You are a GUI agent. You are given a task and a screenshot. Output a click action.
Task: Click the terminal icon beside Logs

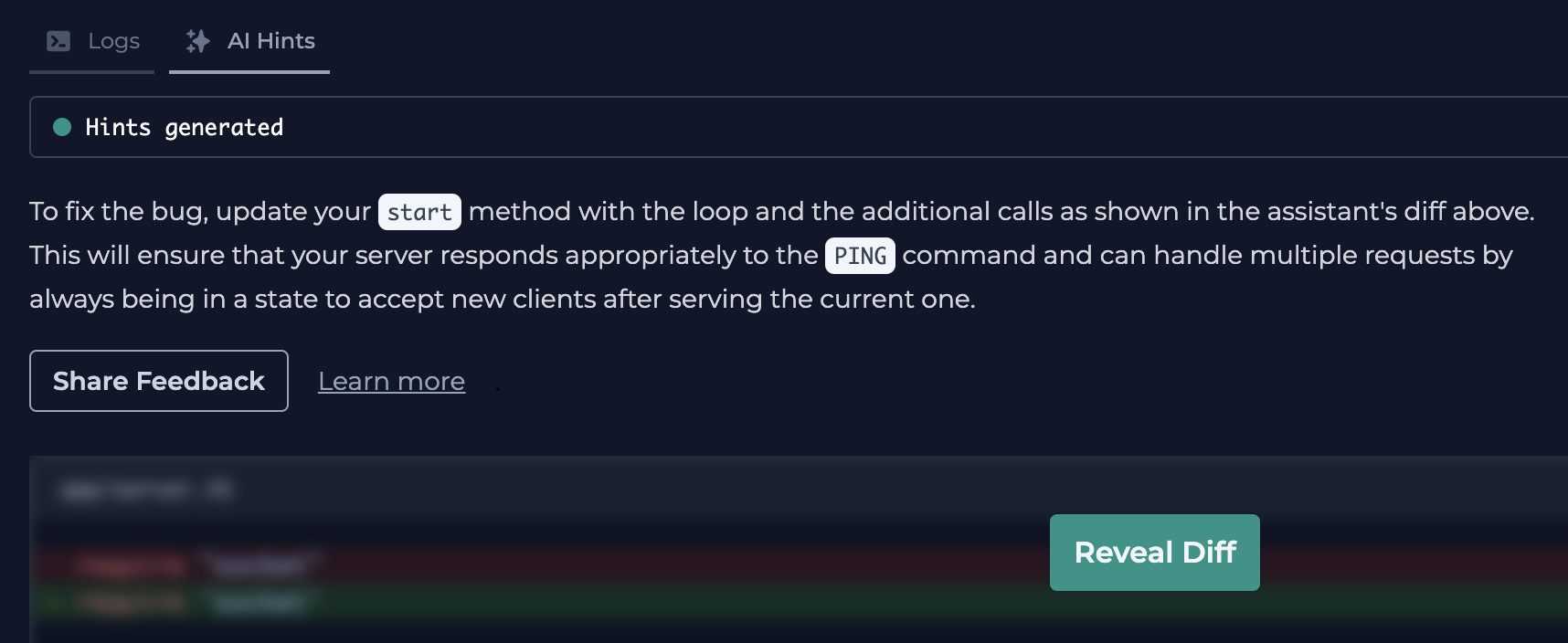(58, 41)
